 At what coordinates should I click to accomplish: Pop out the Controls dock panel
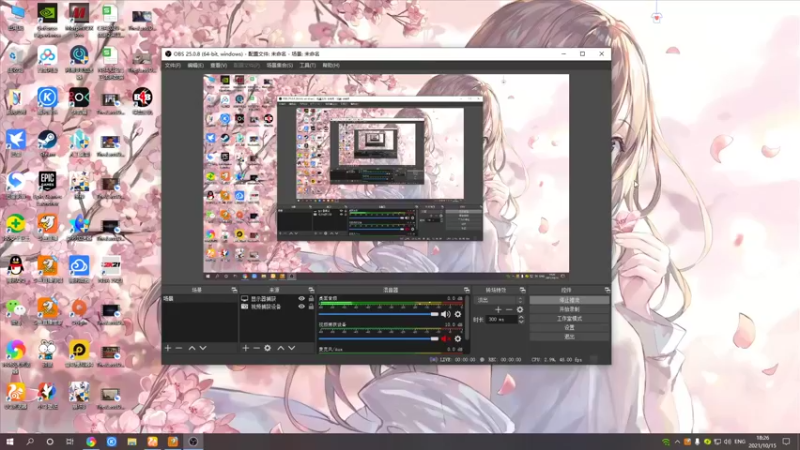coord(607,290)
